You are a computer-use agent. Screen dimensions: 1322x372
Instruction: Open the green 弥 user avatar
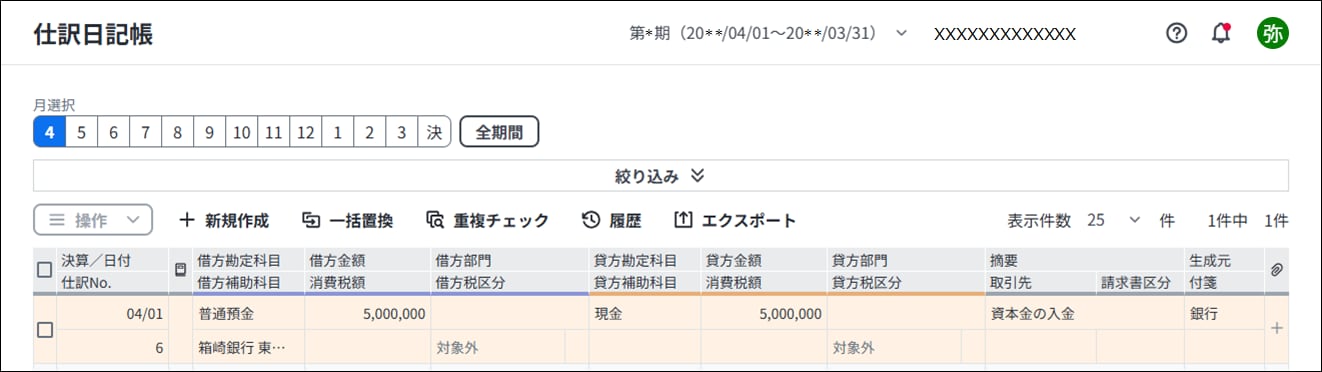point(1272,33)
